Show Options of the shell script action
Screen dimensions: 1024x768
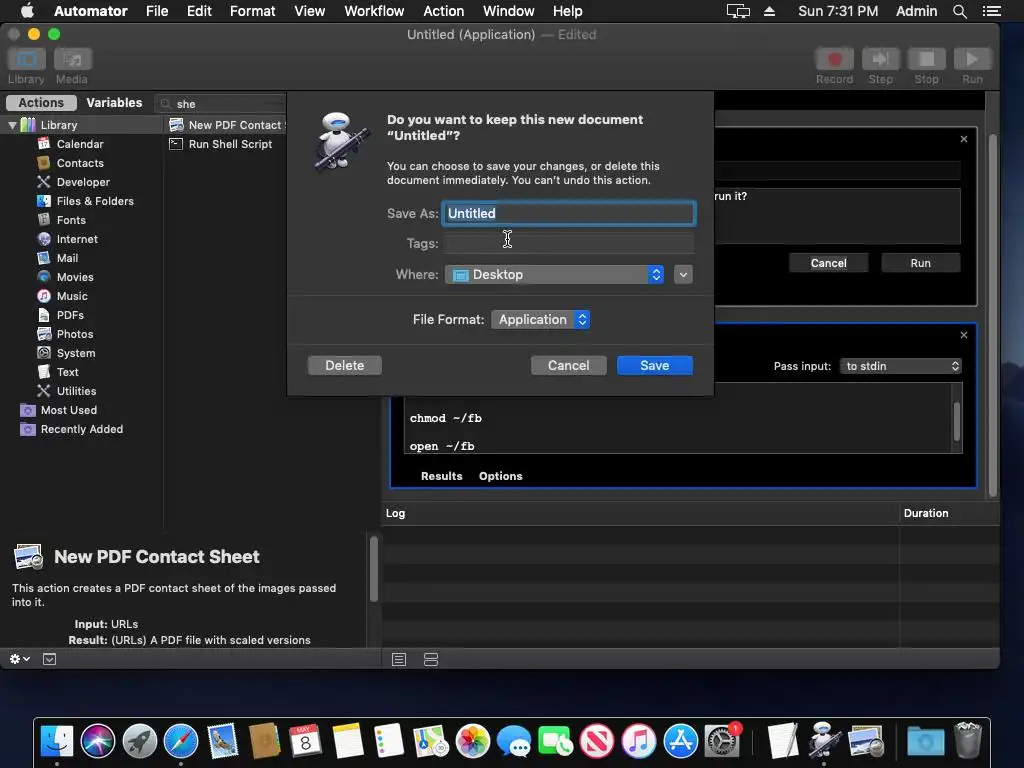click(500, 476)
